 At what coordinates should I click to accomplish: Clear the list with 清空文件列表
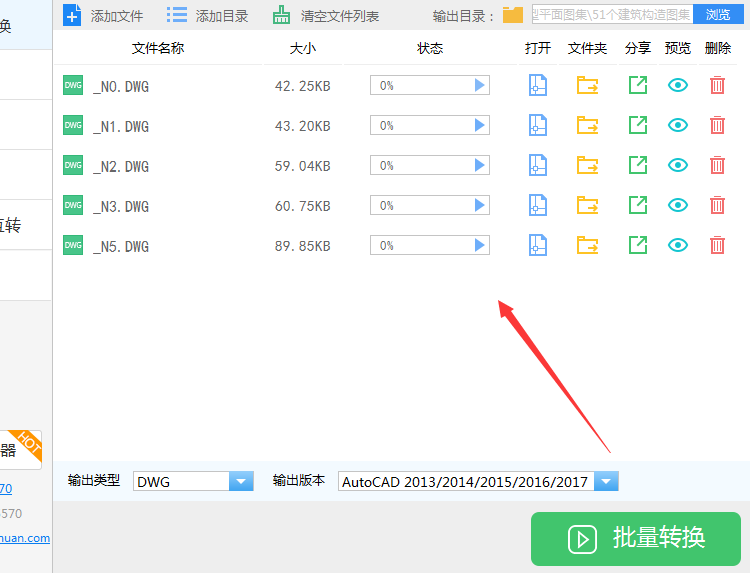click(326, 15)
